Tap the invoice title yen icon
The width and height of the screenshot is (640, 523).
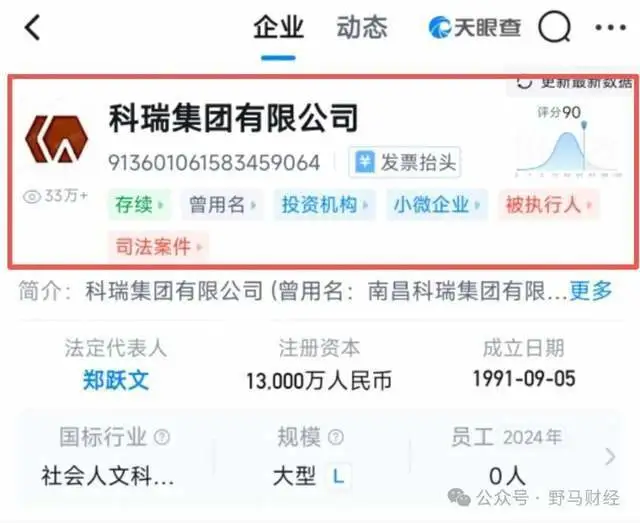[x=364, y=162]
